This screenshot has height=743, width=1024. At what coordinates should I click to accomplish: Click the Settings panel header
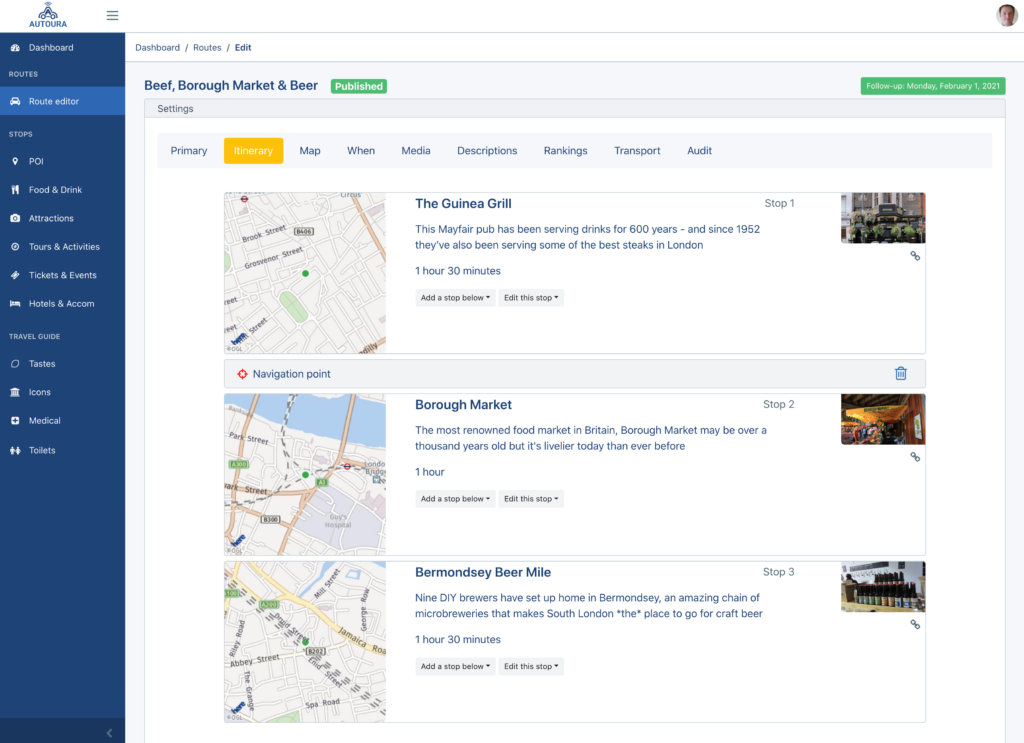575,109
